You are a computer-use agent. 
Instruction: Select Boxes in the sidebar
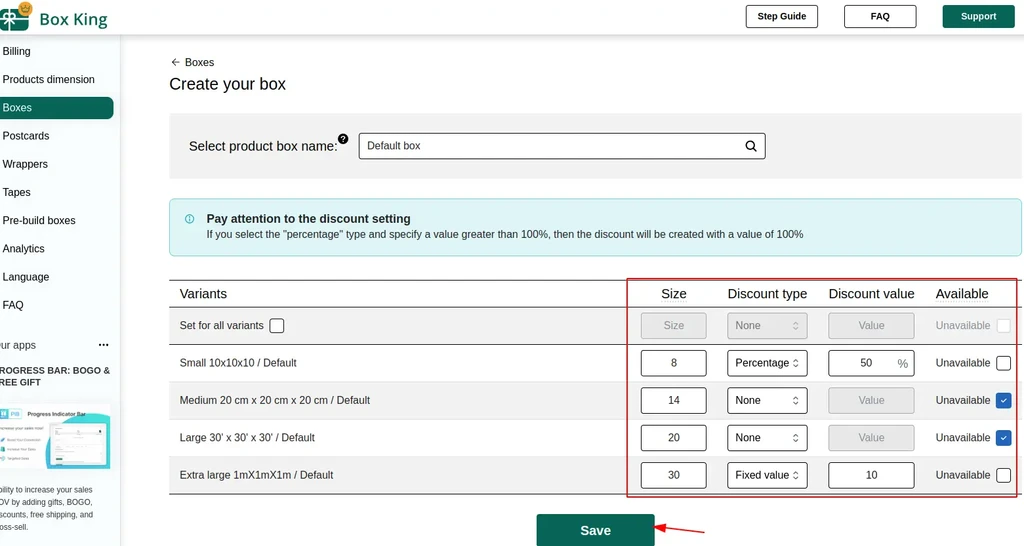[56, 108]
